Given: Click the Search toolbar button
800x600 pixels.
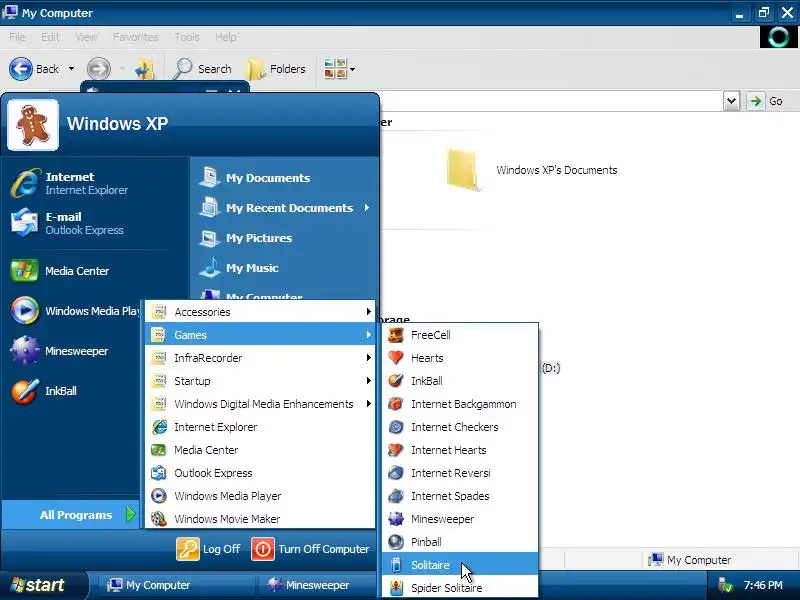Looking at the screenshot, I should coord(203,69).
